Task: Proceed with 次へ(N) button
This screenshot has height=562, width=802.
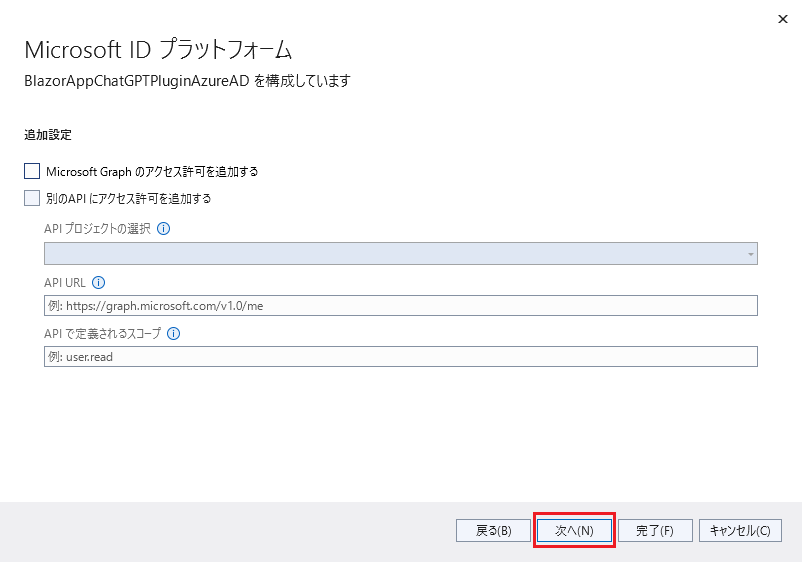Action: pos(574,531)
